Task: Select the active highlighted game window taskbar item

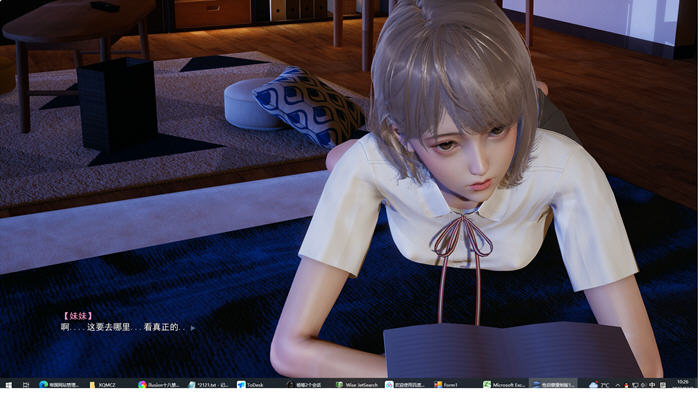Action: pos(553,384)
